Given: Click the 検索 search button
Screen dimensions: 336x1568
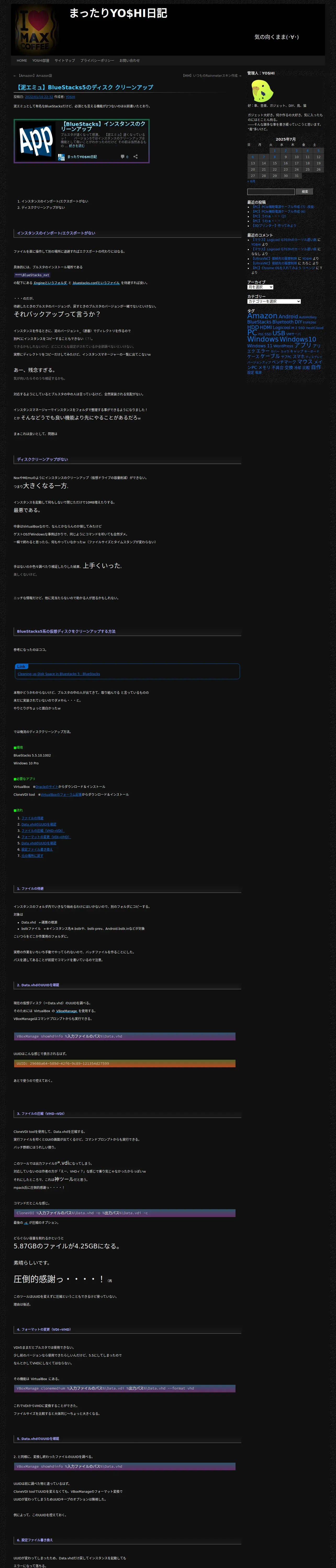Looking at the screenshot, I should coord(305,192).
